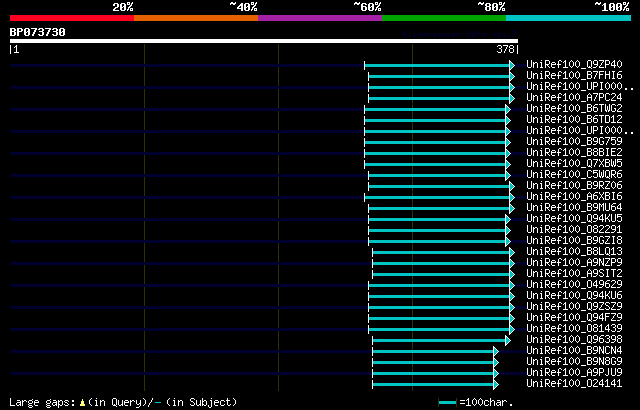Click the cyan alignment bar for B9NCN4
Viewport: 640px width, 410px height.
pyautogui.click(x=433, y=352)
